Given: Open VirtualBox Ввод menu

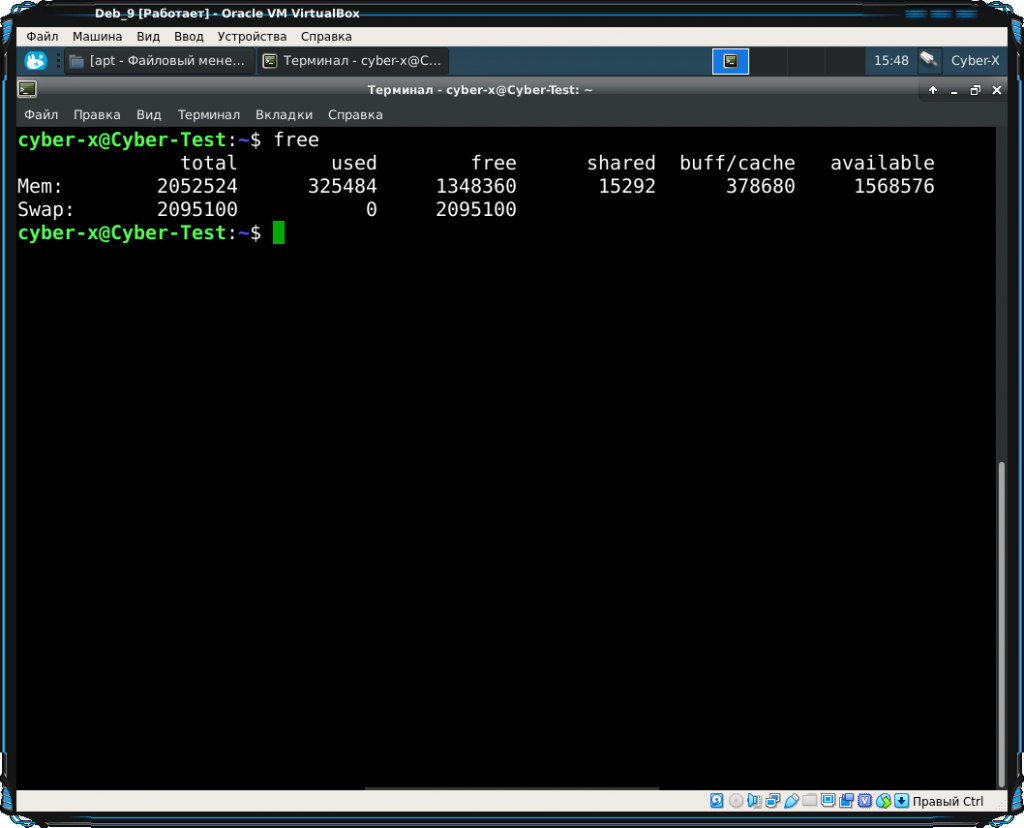Looking at the screenshot, I should [x=189, y=37].
